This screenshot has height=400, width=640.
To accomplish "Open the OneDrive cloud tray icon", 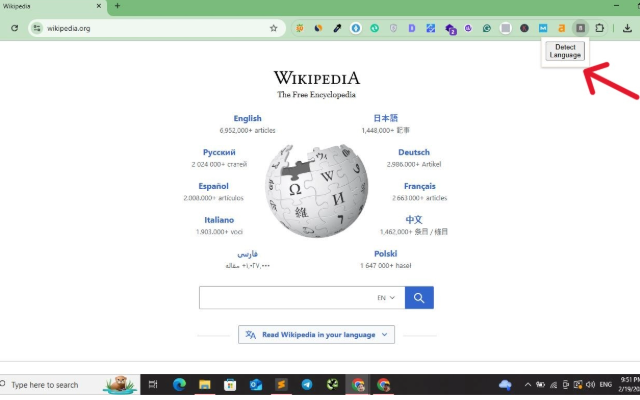I will pyautogui.click(x=505, y=384).
